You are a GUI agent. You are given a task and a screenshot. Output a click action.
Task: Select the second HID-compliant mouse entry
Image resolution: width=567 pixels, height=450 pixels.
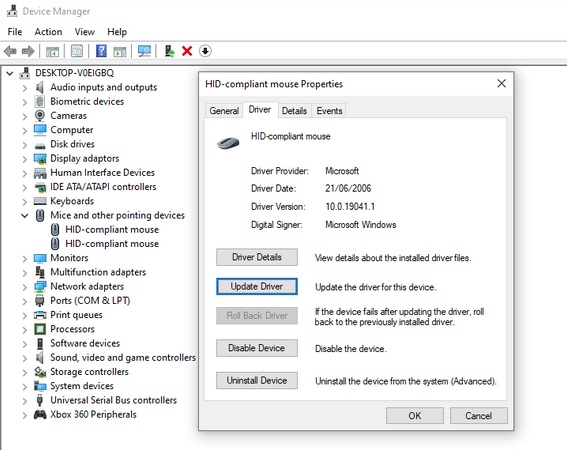coord(112,244)
